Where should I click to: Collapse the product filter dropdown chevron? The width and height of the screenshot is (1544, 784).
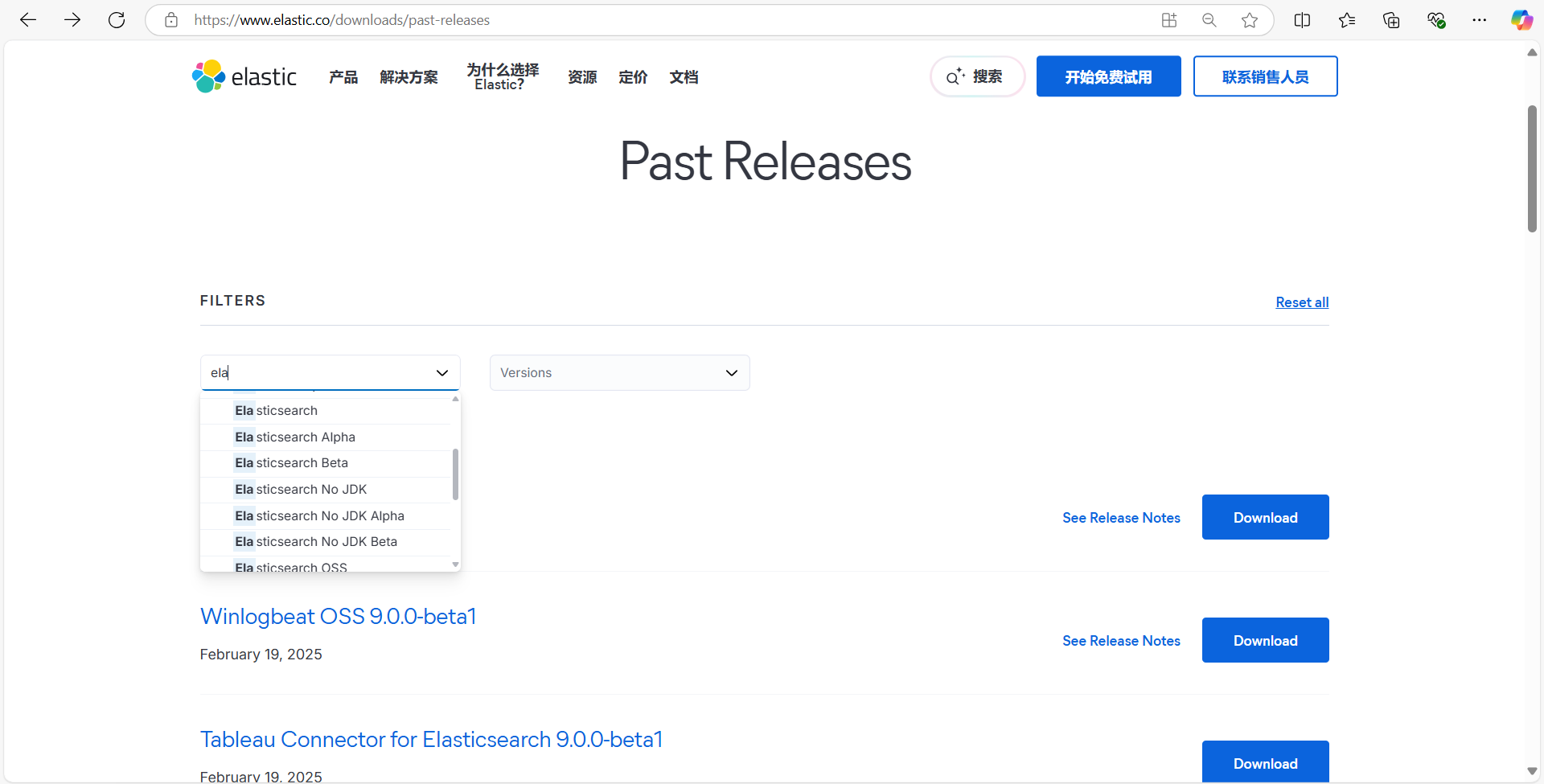pos(442,373)
